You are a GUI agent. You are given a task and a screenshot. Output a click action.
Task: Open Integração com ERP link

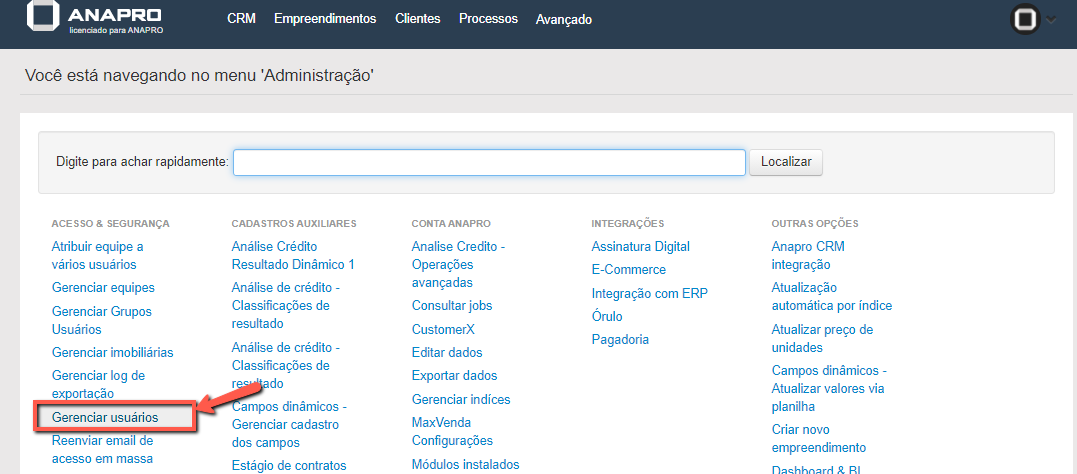649,293
